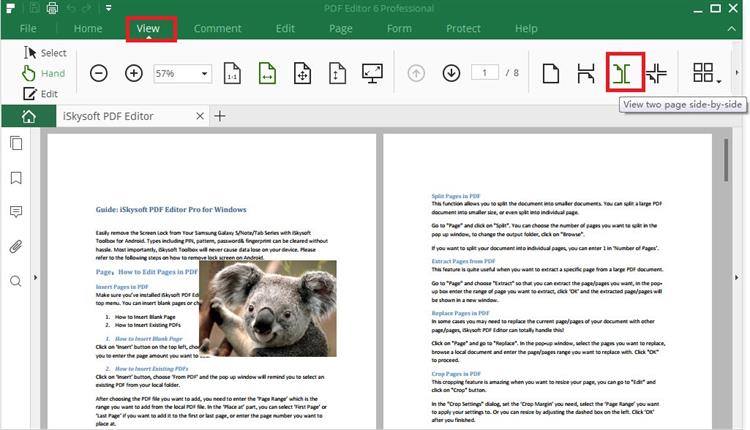Screen dimensions: 750x430
Task: Open the attachments paperclip panel
Action: point(16,247)
